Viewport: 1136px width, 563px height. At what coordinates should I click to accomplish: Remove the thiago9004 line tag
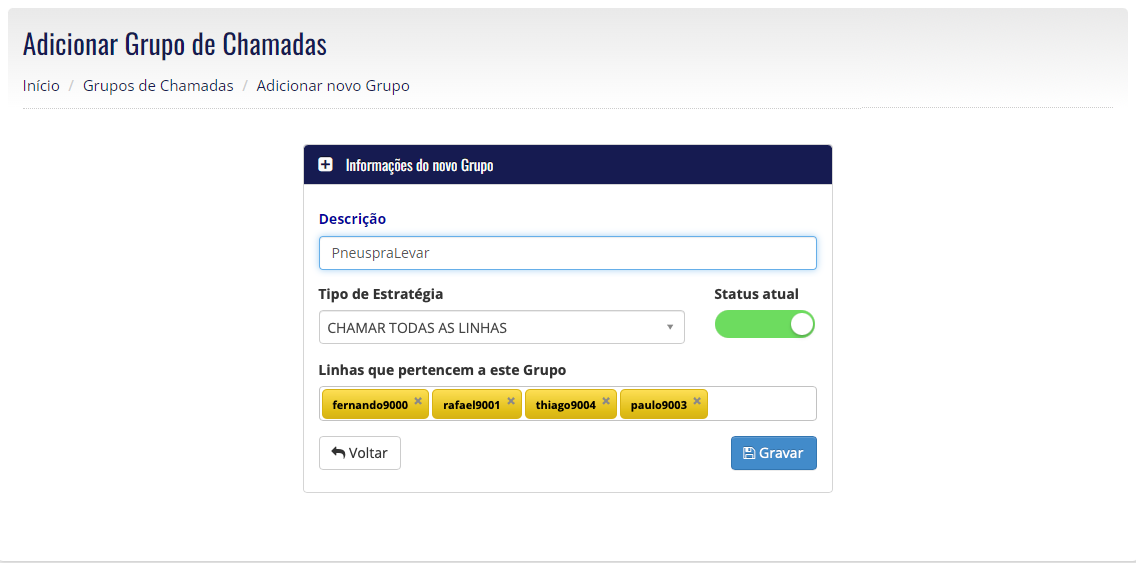[606, 401]
